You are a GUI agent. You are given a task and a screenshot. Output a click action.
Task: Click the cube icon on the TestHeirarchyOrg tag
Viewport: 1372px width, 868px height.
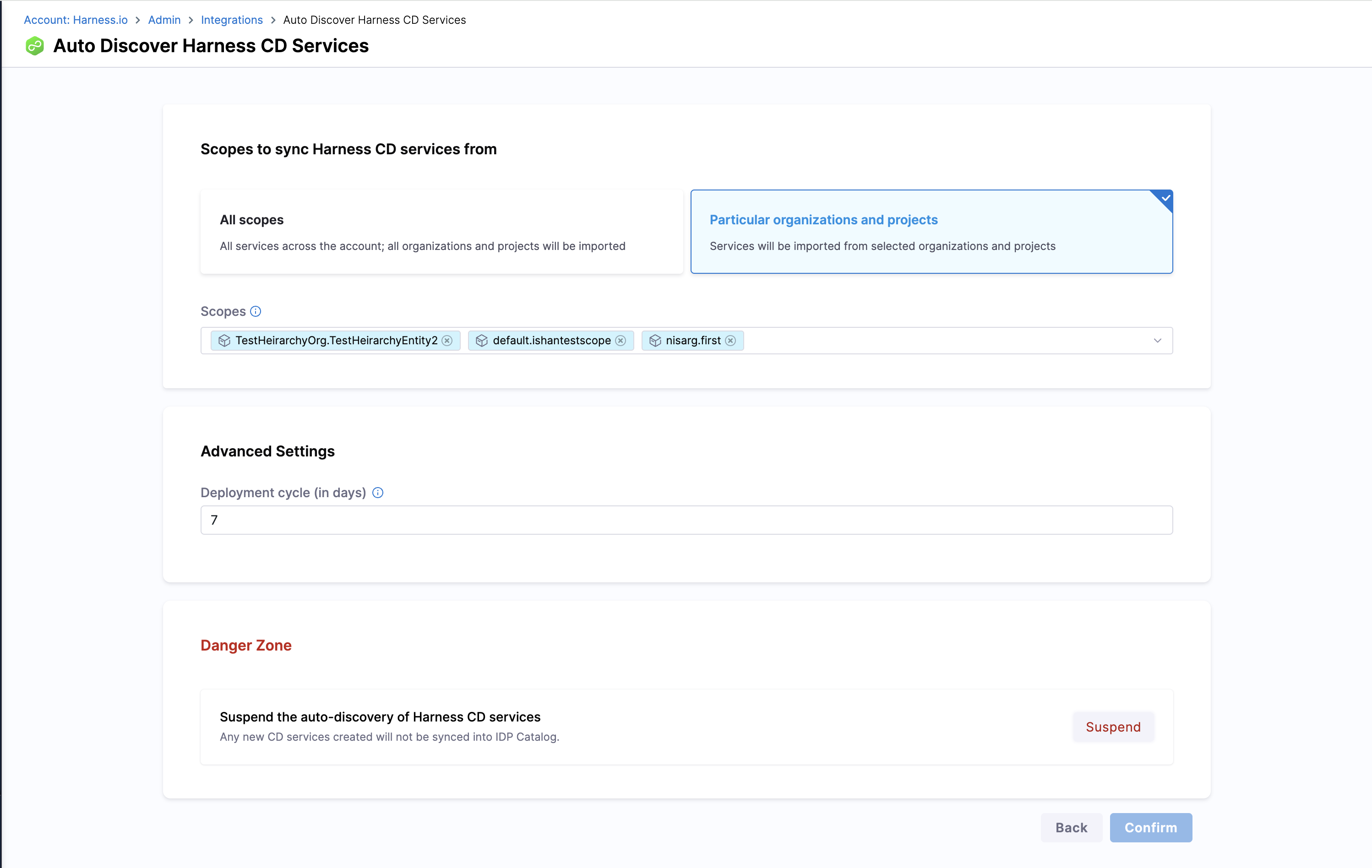[224, 341]
